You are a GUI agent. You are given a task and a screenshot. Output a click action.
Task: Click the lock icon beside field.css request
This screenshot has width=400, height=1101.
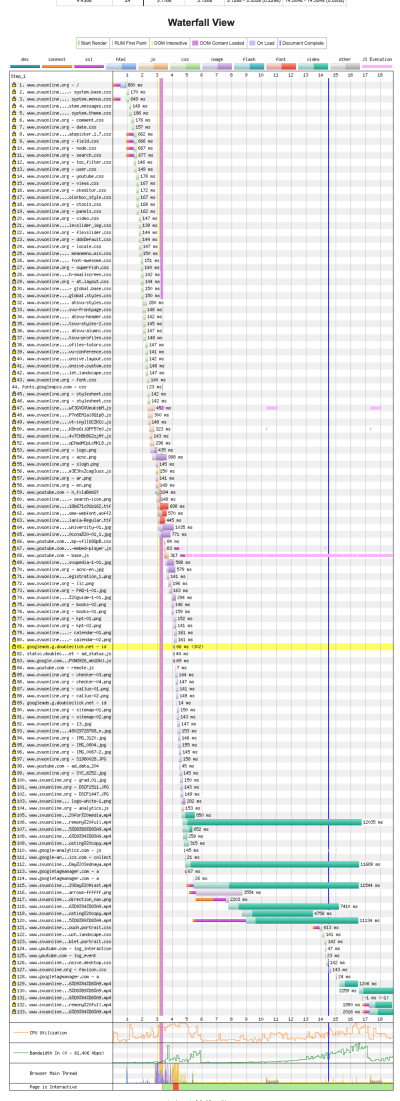click(x=13, y=140)
